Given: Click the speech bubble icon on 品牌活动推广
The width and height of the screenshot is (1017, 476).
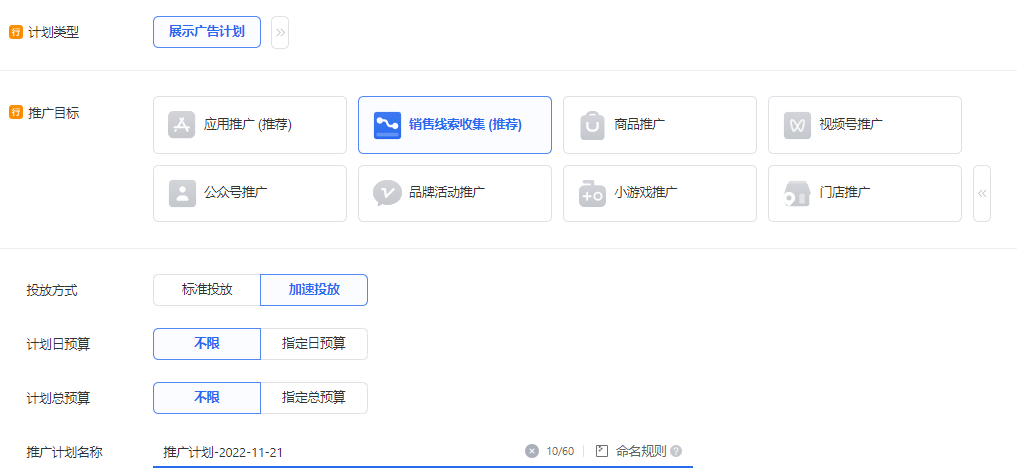Looking at the screenshot, I should (387, 193).
